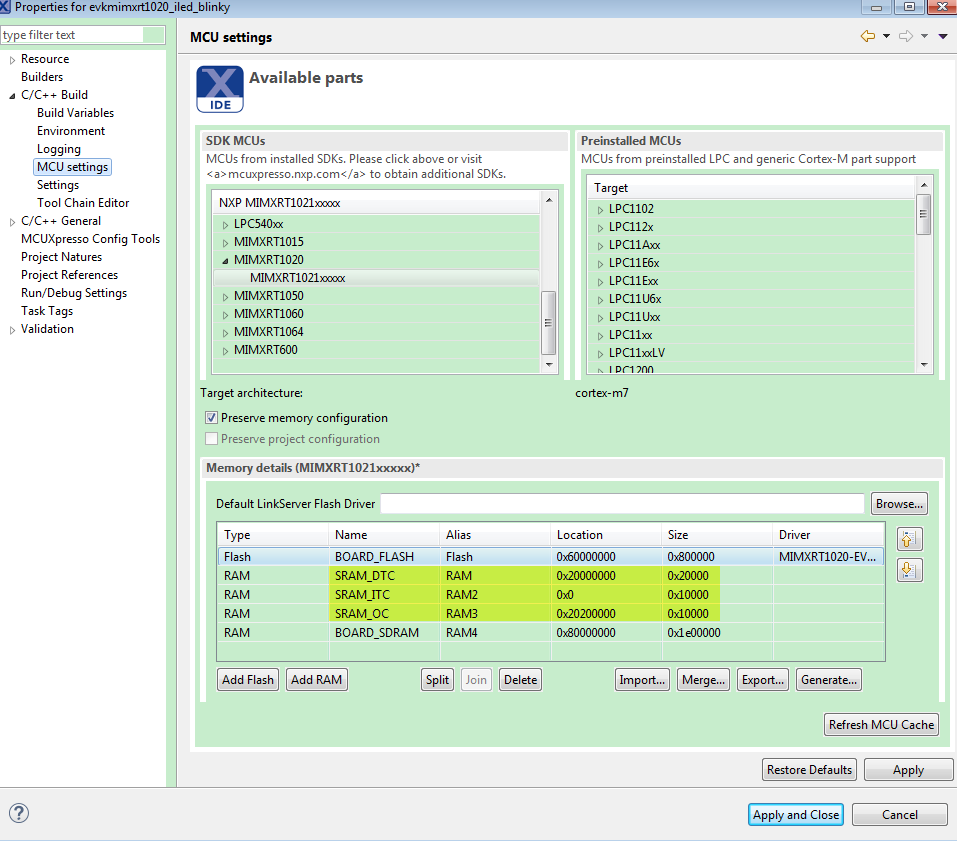Click Default LinkServer Flash Driver field

click(x=622, y=504)
